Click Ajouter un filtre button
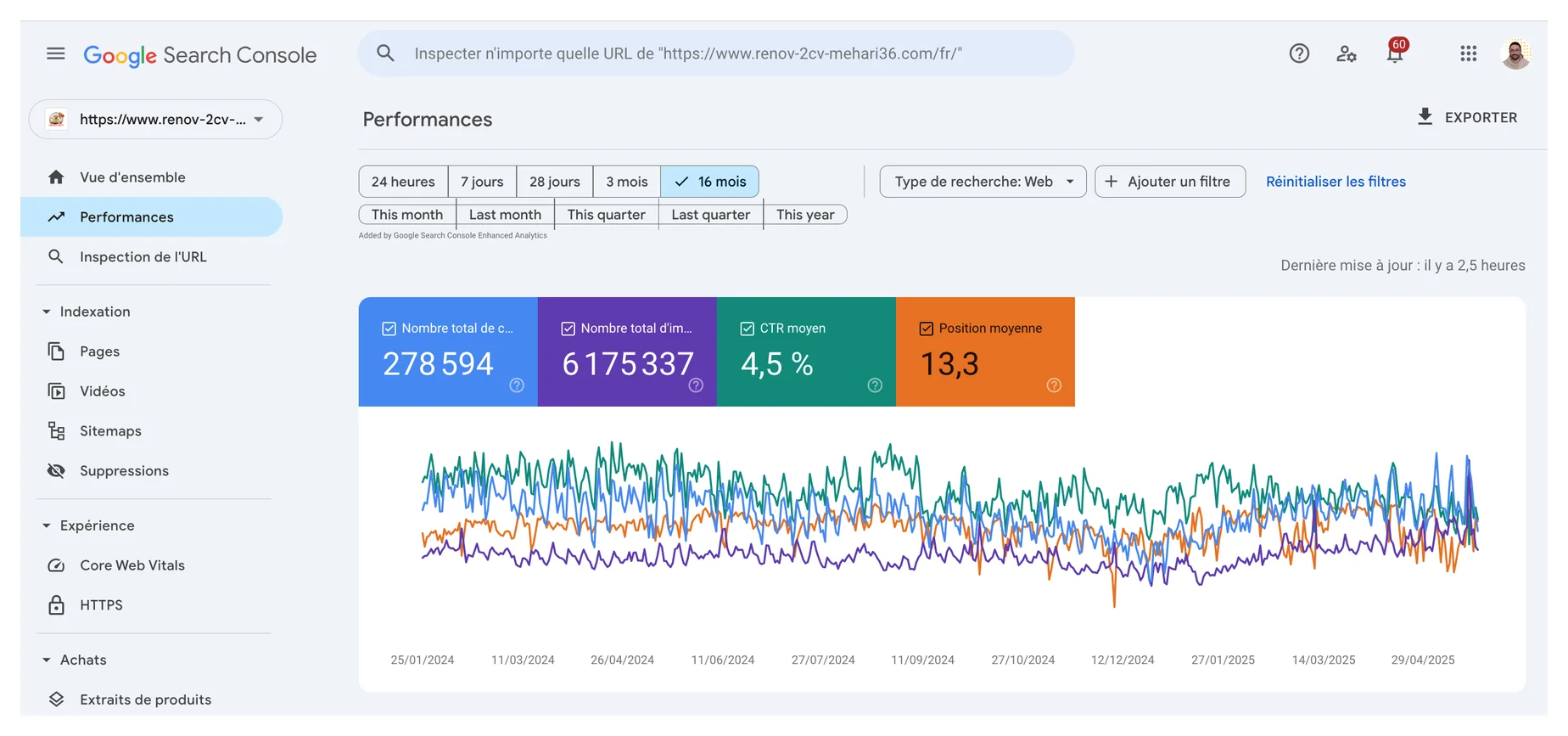 click(x=1170, y=182)
